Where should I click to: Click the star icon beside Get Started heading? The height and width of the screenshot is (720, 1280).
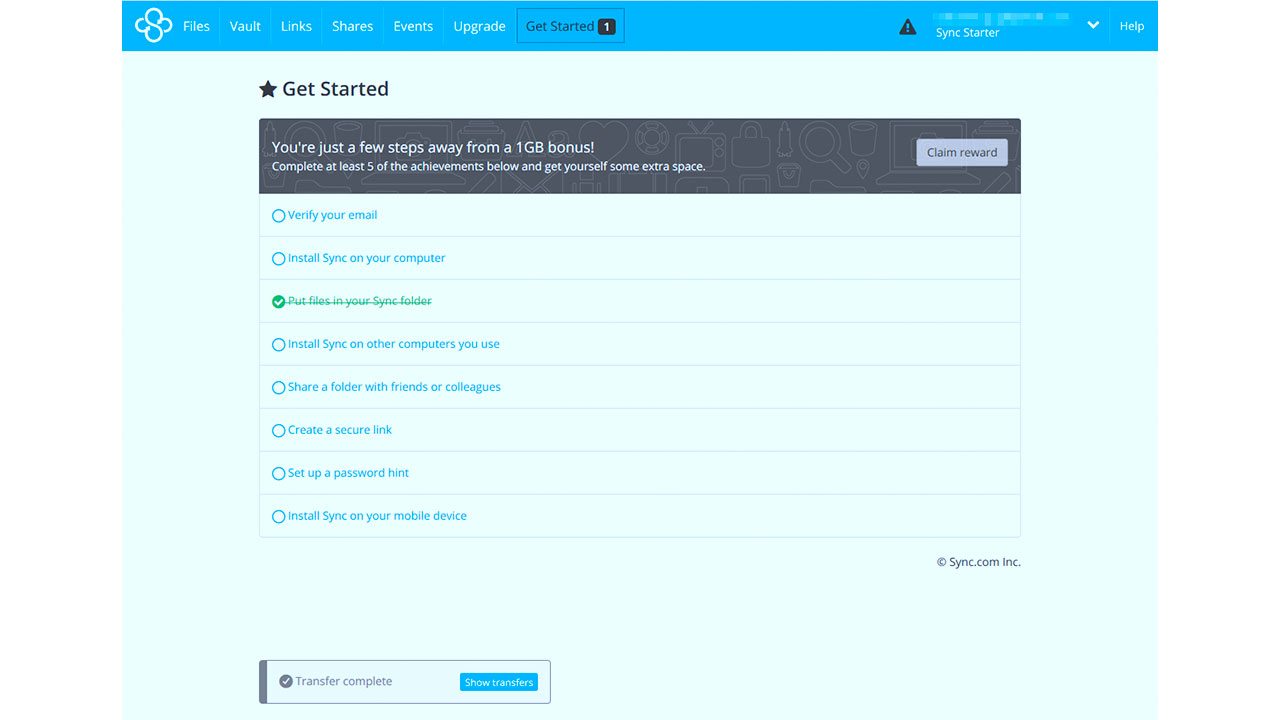tap(268, 90)
